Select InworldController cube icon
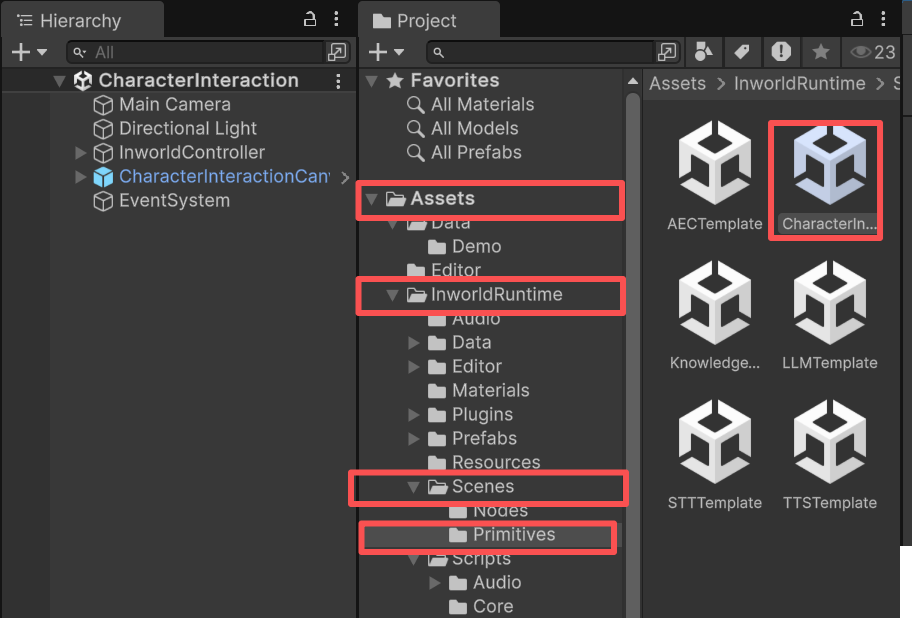The image size is (912, 618). [x=103, y=153]
